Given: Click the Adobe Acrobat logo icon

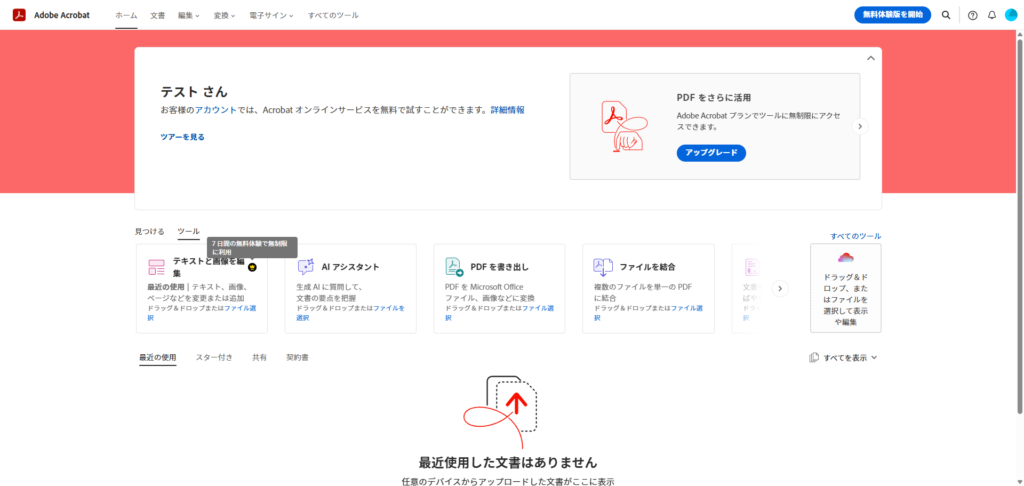Looking at the screenshot, I should pos(19,15).
